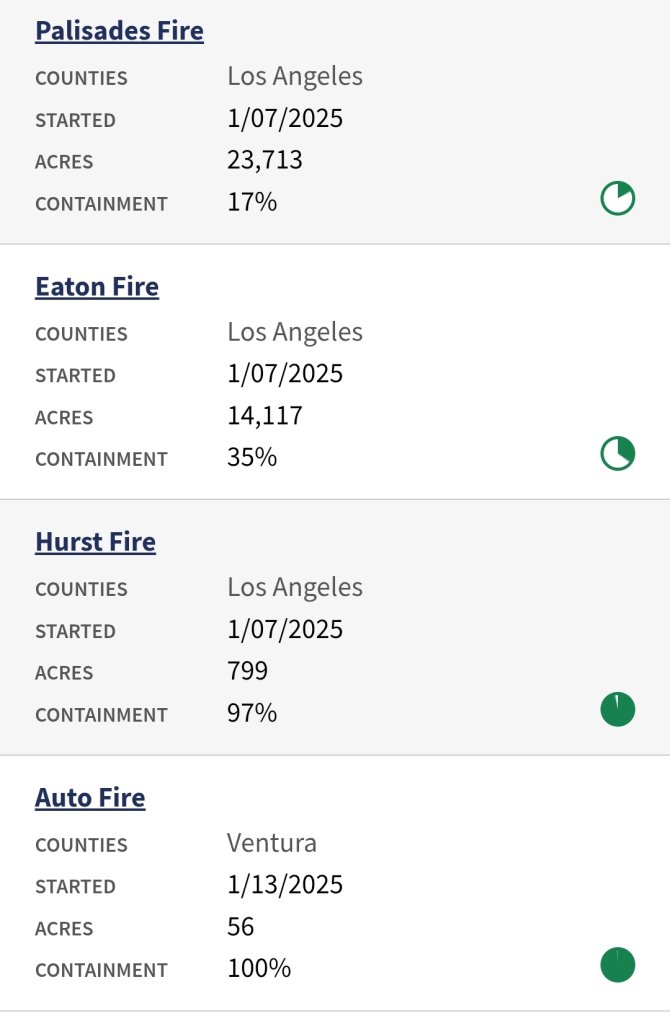The height and width of the screenshot is (1024, 670).
Task: Click the 1/13/2025 start date
Action: [x=285, y=885]
